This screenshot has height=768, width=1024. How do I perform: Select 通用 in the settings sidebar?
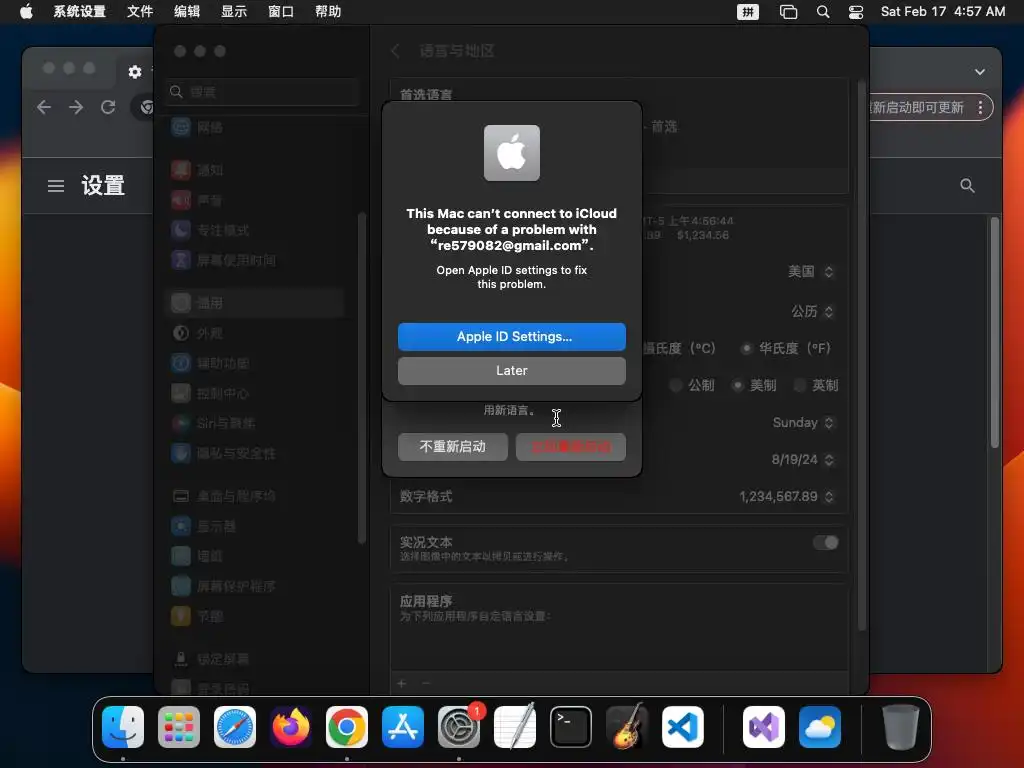click(x=255, y=303)
